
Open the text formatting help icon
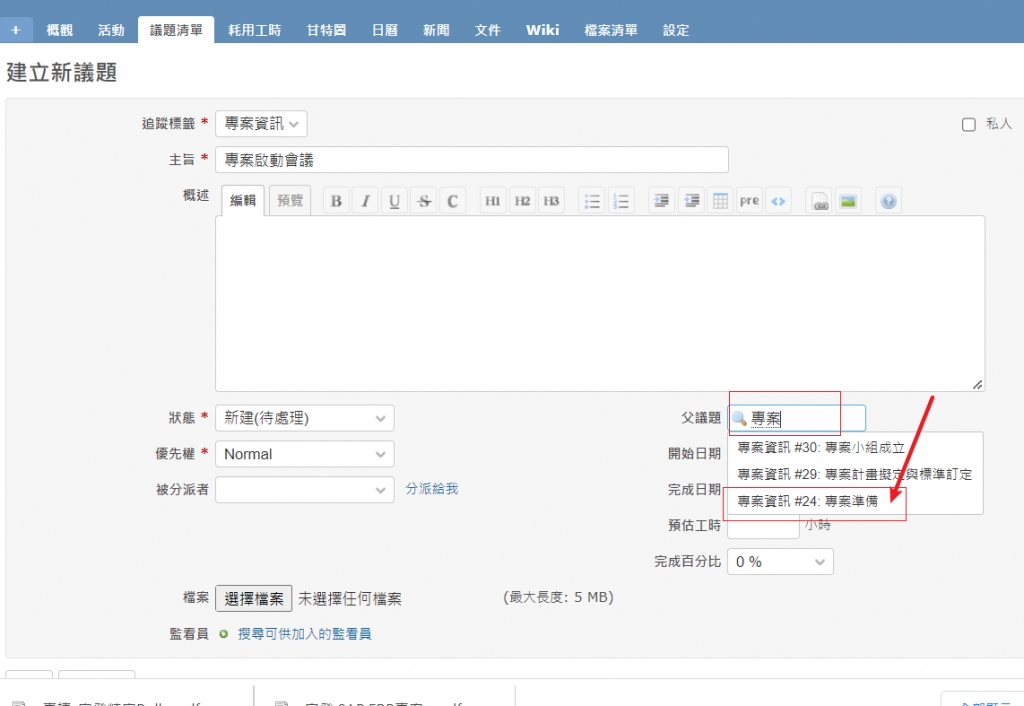pos(888,201)
